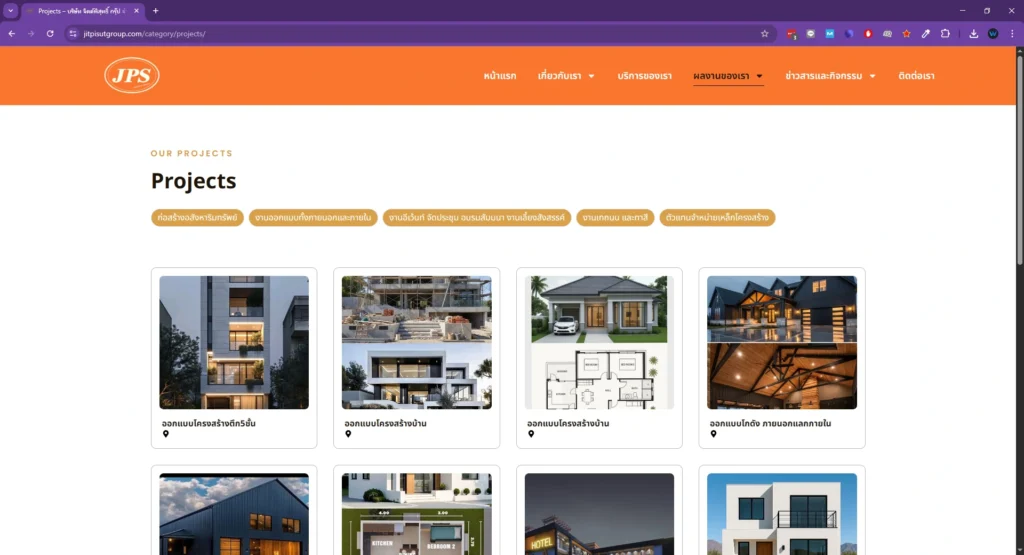Open บริการของเรา menu item
This screenshot has width=1024, height=555.
coord(645,76)
